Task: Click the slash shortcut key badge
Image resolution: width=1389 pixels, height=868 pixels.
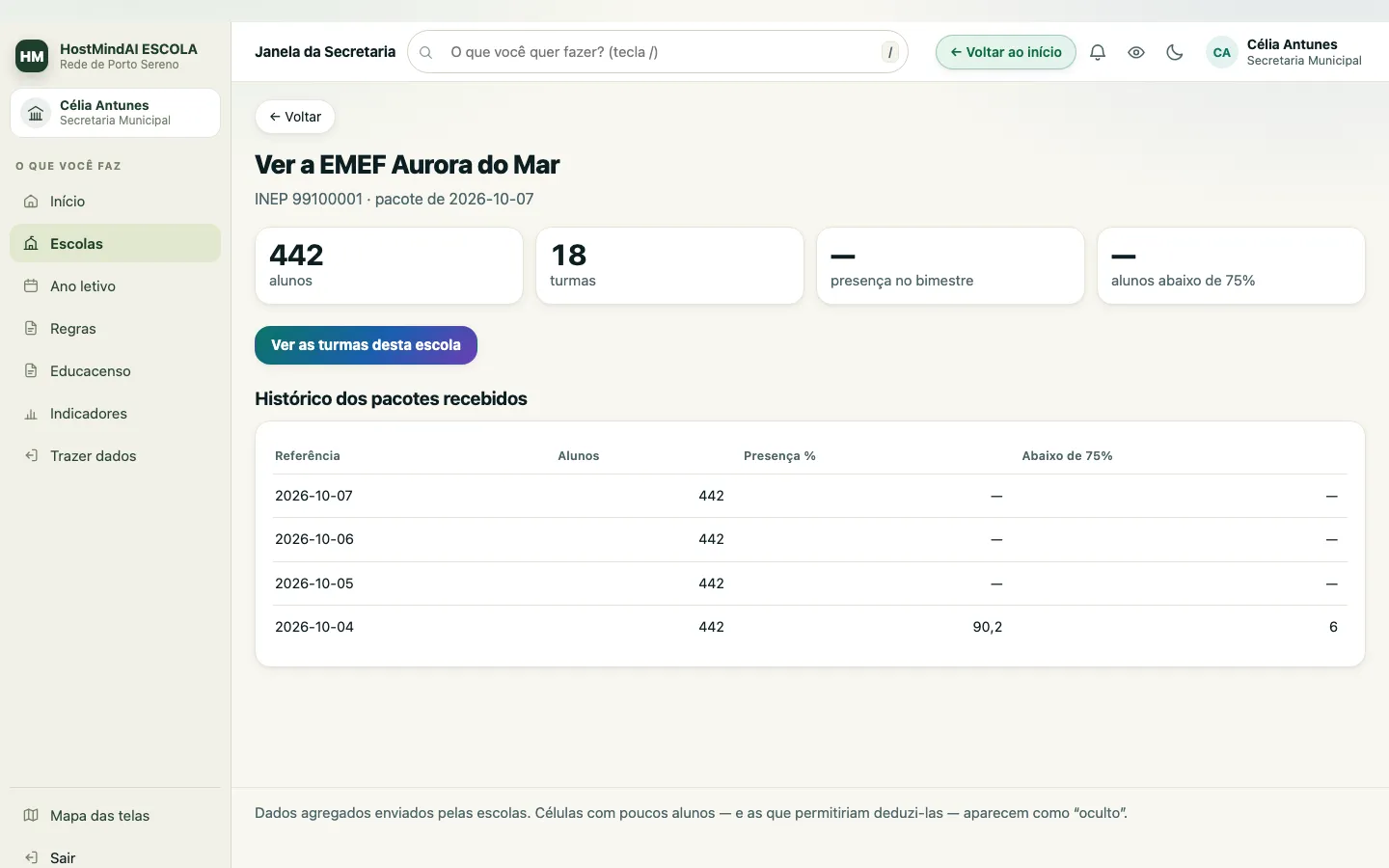Action: point(890,52)
